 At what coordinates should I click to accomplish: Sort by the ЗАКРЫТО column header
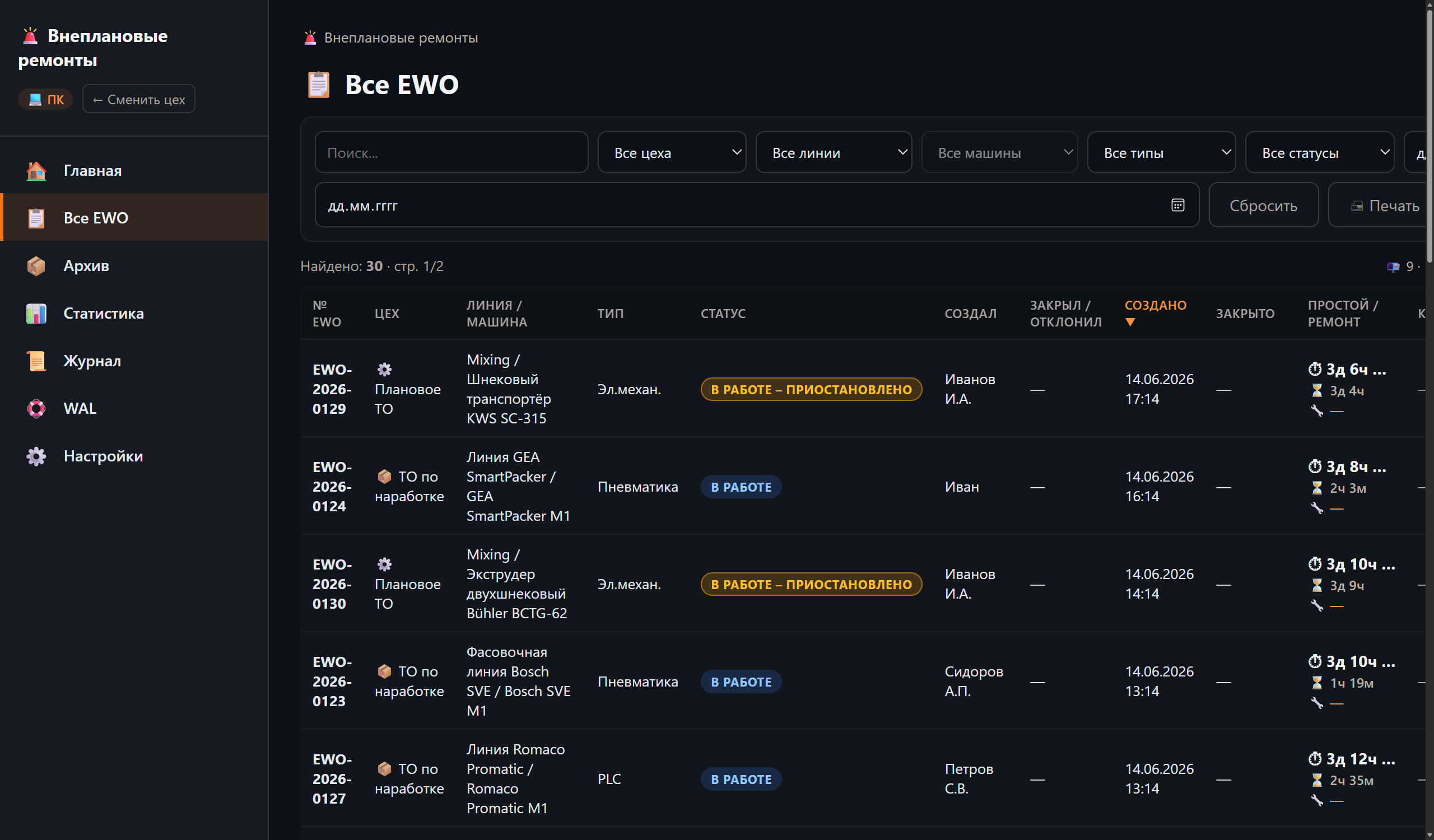(x=1245, y=314)
